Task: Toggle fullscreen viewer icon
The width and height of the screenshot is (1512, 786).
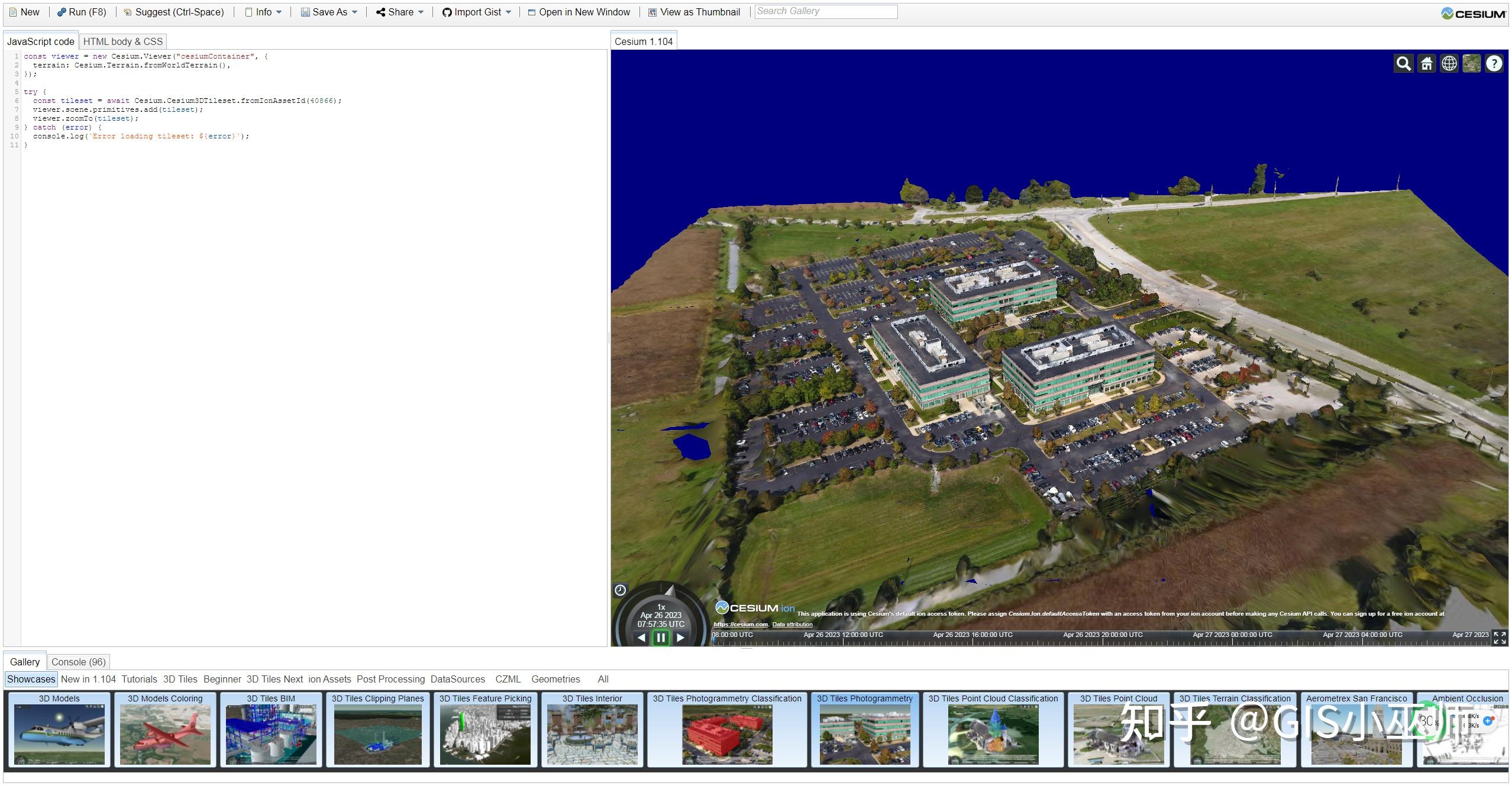Action: (1499, 638)
